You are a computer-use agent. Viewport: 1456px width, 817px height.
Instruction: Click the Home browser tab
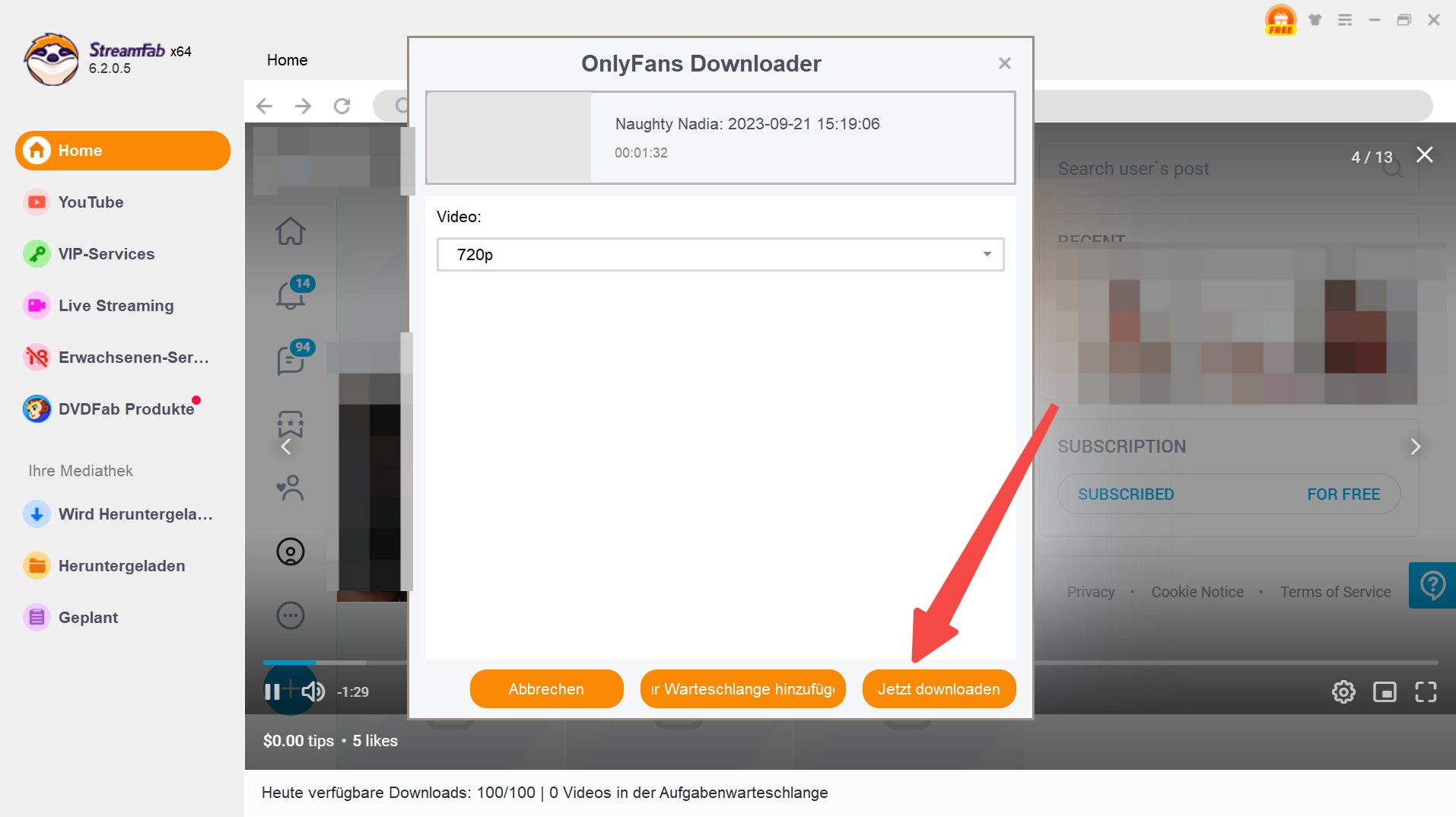(288, 60)
